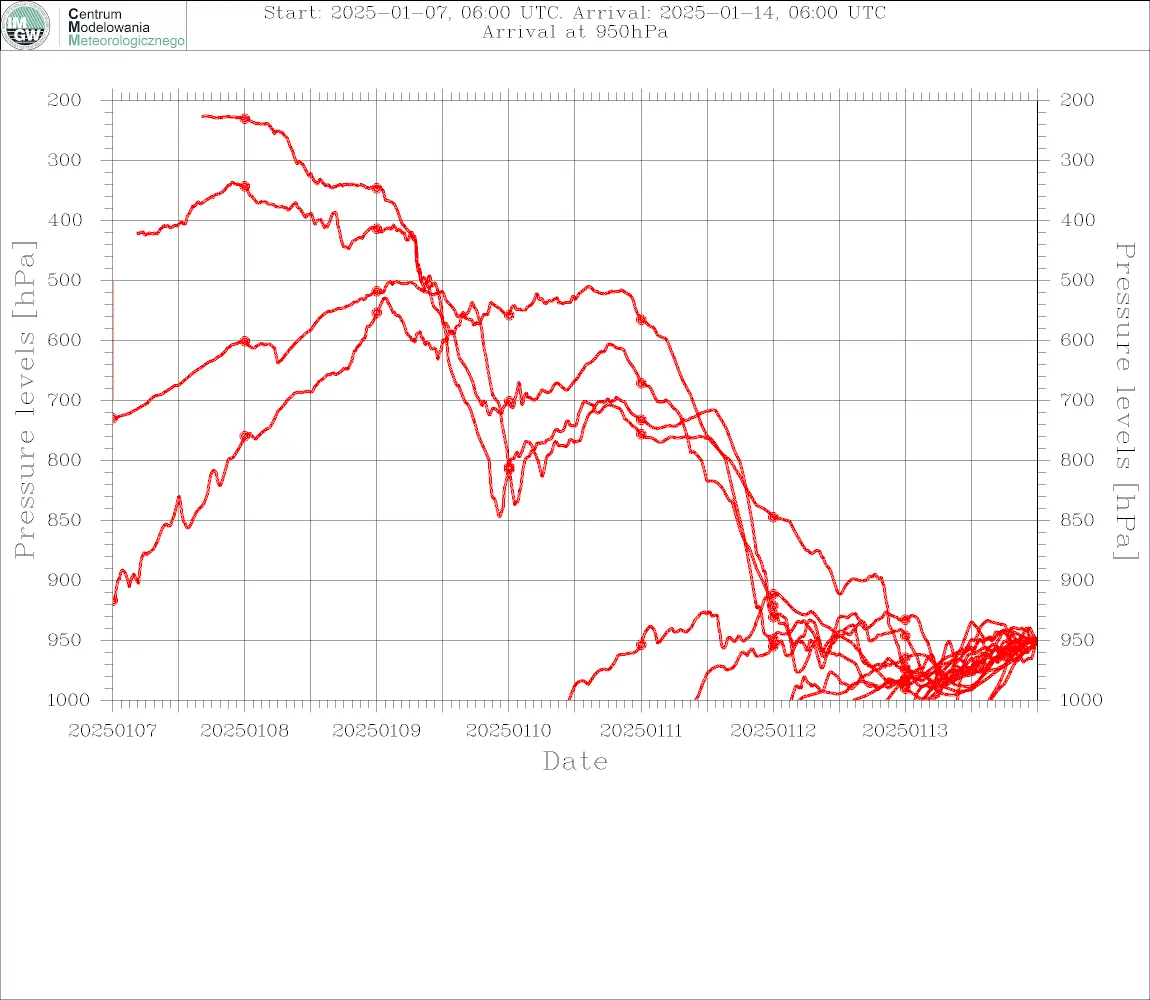Click the 'Date' x-axis title
This screenshot has width=1150, height=1000.
(575, 761)
